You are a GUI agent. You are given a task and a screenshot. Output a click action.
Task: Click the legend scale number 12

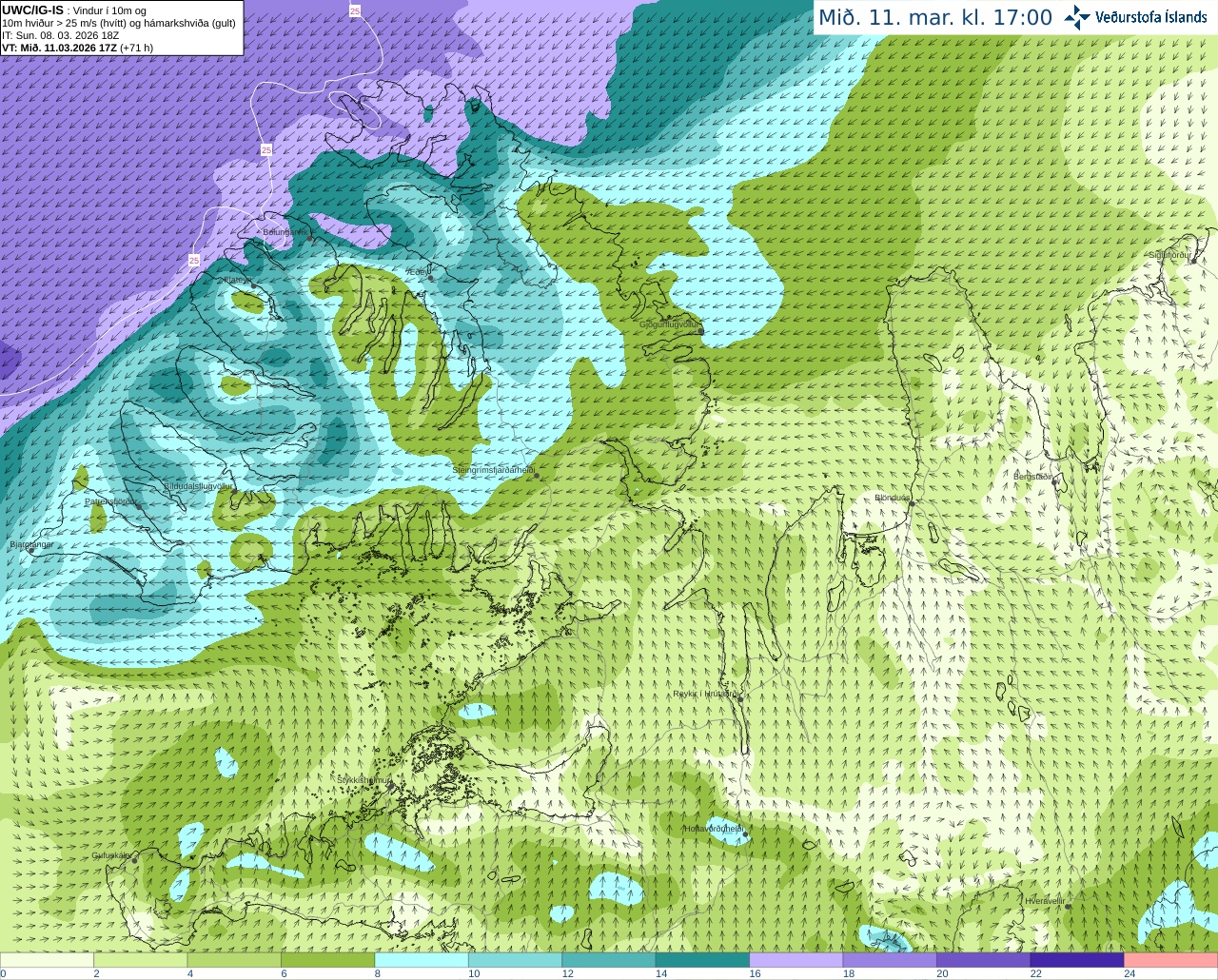click(567, 973)
